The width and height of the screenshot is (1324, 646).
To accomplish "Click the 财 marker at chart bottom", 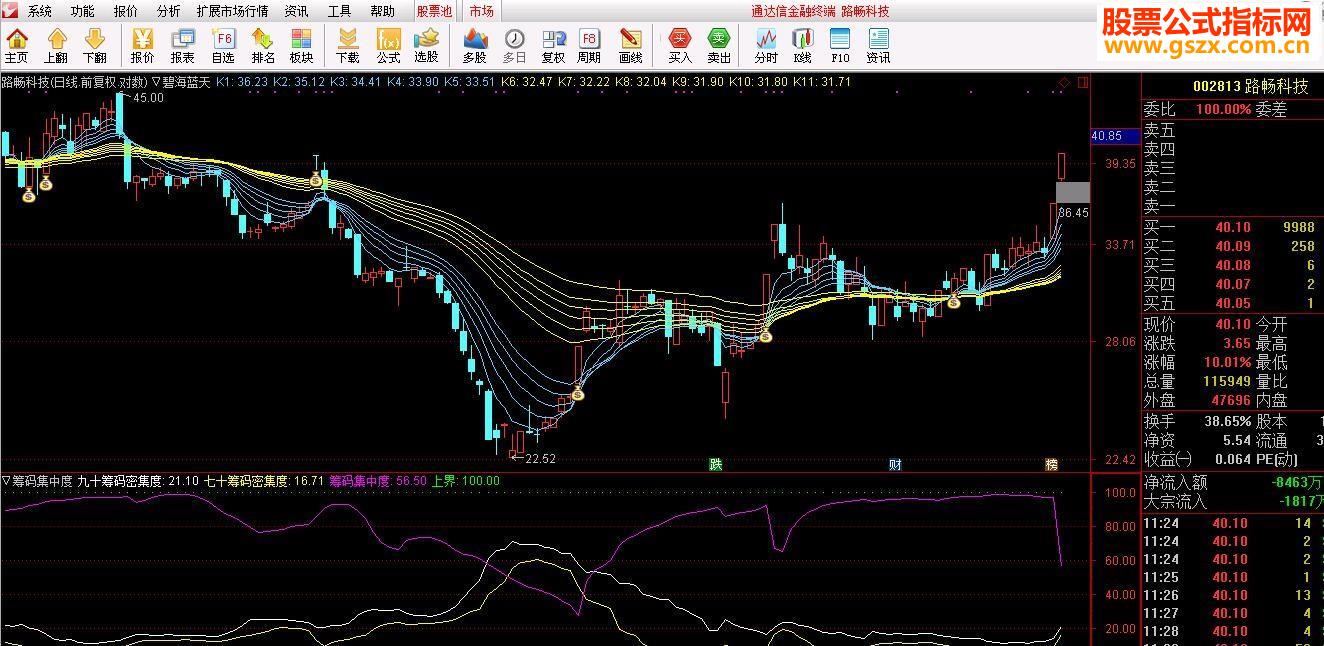I will coord(895,464).
